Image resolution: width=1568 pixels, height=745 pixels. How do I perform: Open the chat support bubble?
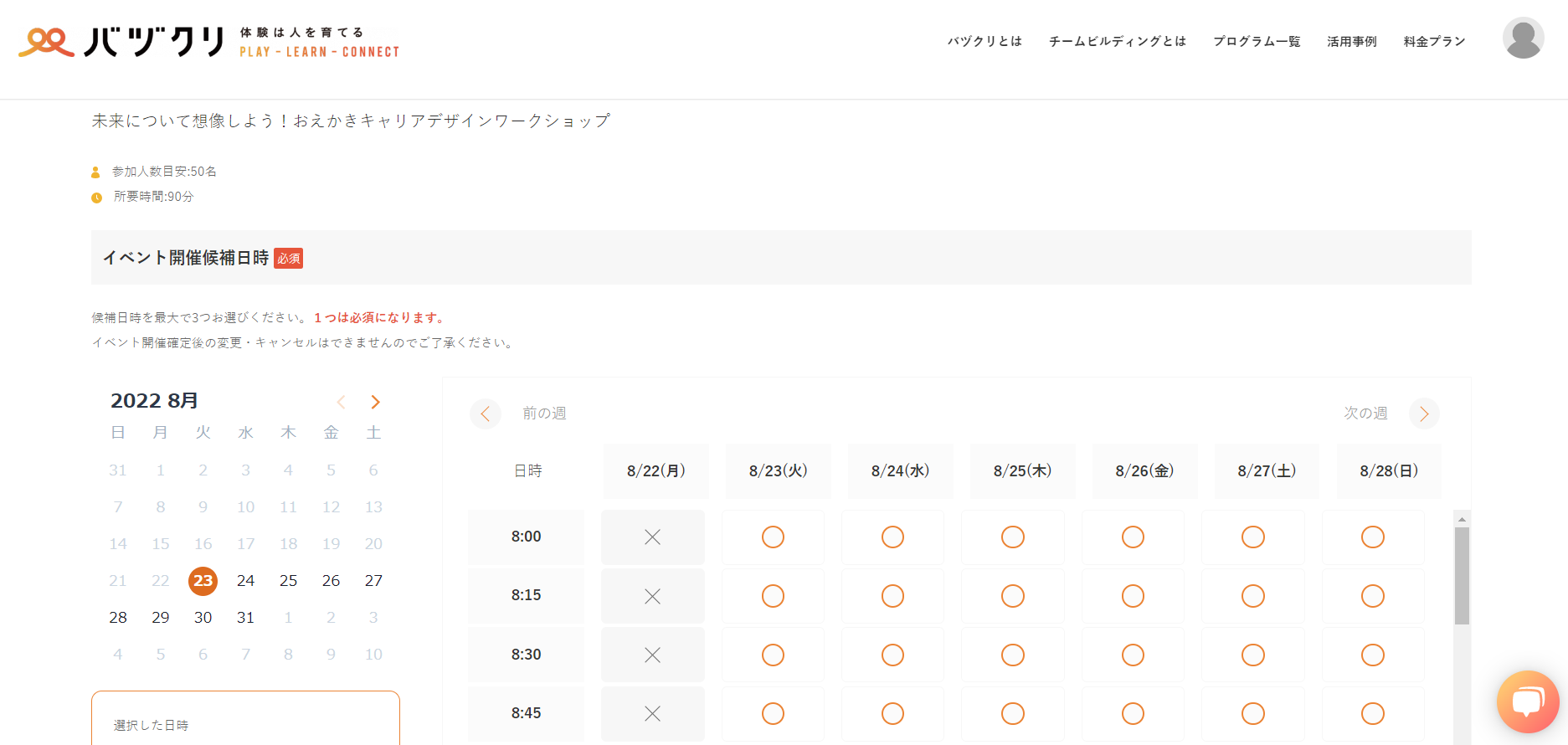pos(1527,701)
